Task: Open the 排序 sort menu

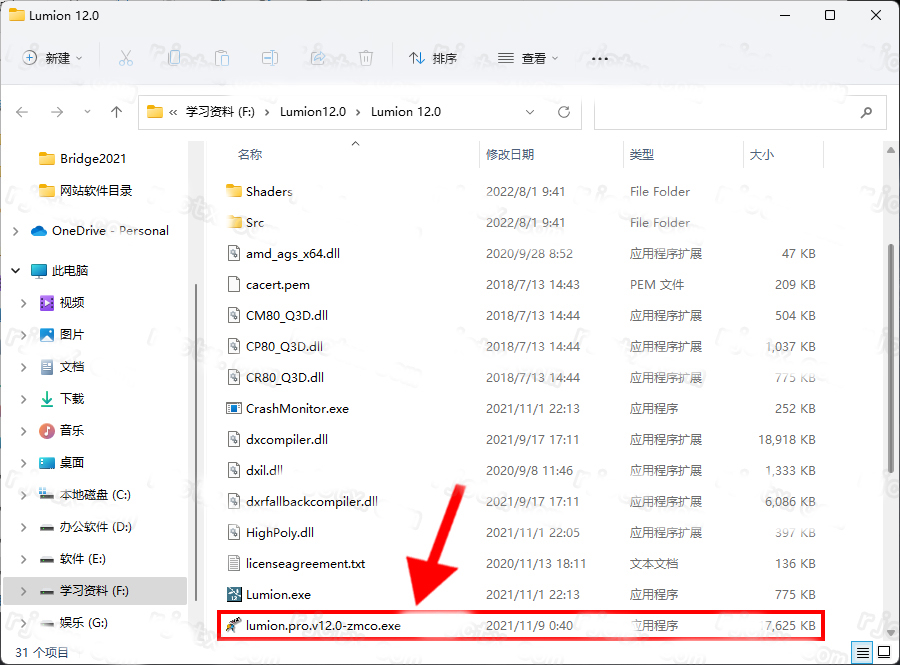Action: 433,58
